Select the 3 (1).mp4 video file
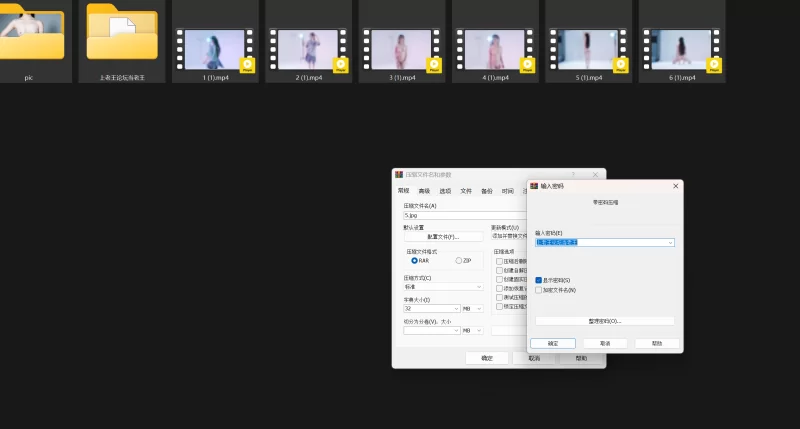The width and height of the screenshot is (800, 429). point(401,48)
